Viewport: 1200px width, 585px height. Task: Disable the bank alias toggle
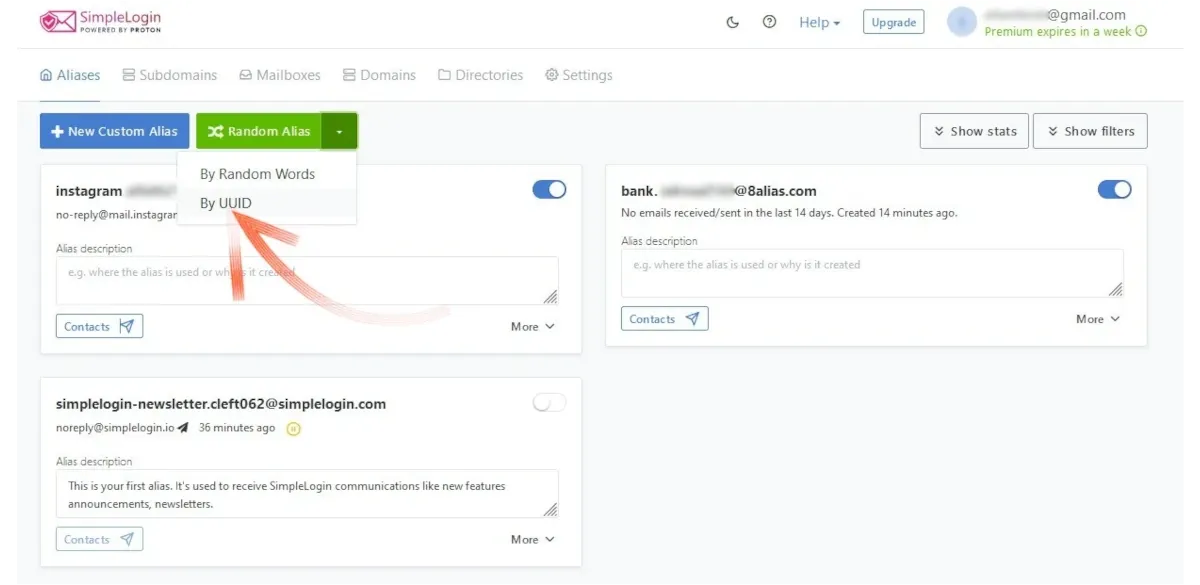pos(1114,189)
